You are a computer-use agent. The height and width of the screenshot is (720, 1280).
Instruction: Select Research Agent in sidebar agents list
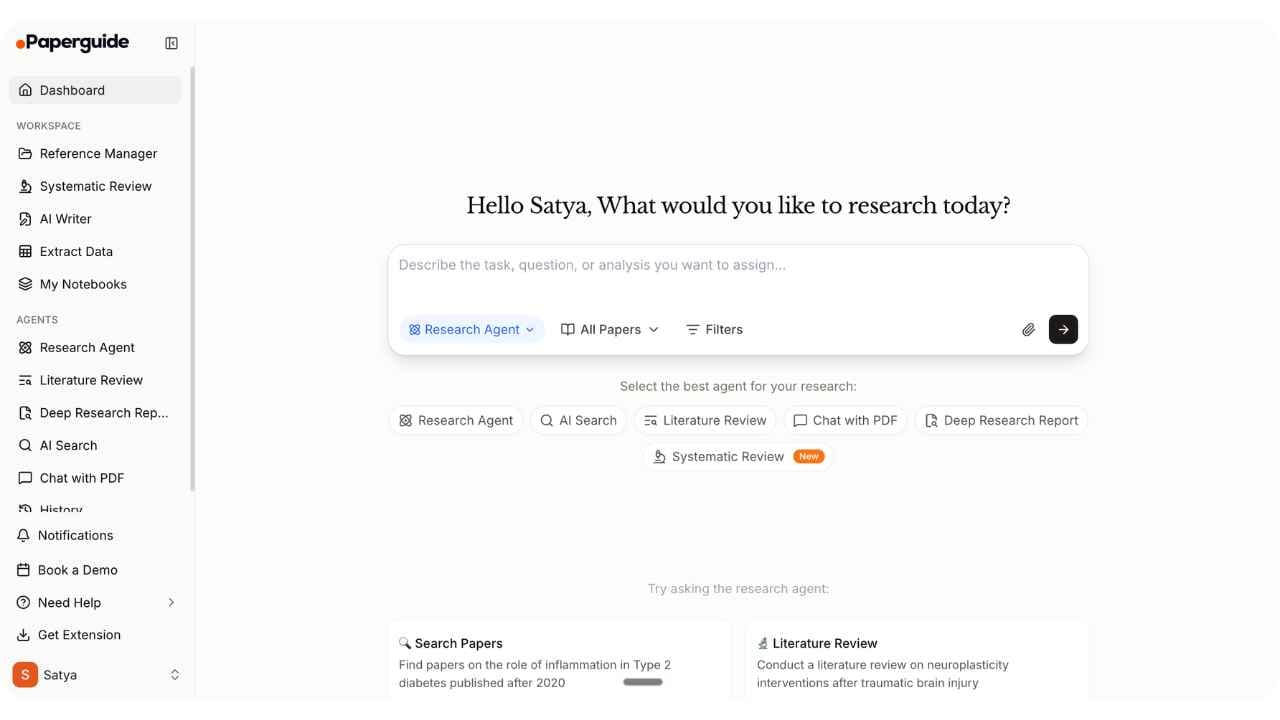[95, 347]
